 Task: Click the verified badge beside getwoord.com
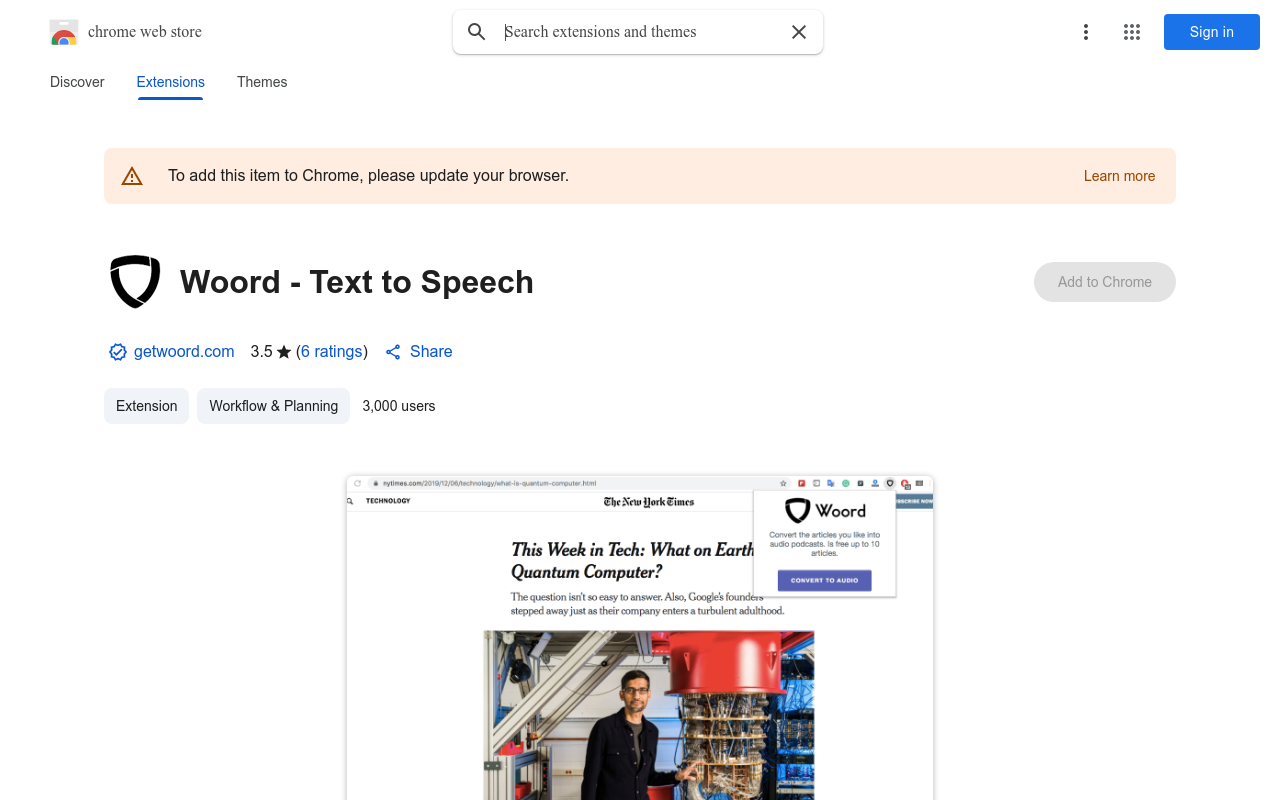118,352
